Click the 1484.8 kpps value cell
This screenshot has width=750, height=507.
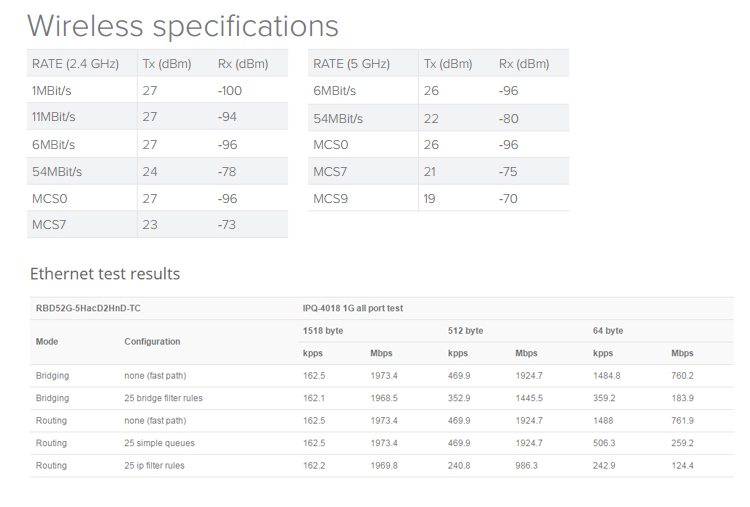[x=607, y=376]
